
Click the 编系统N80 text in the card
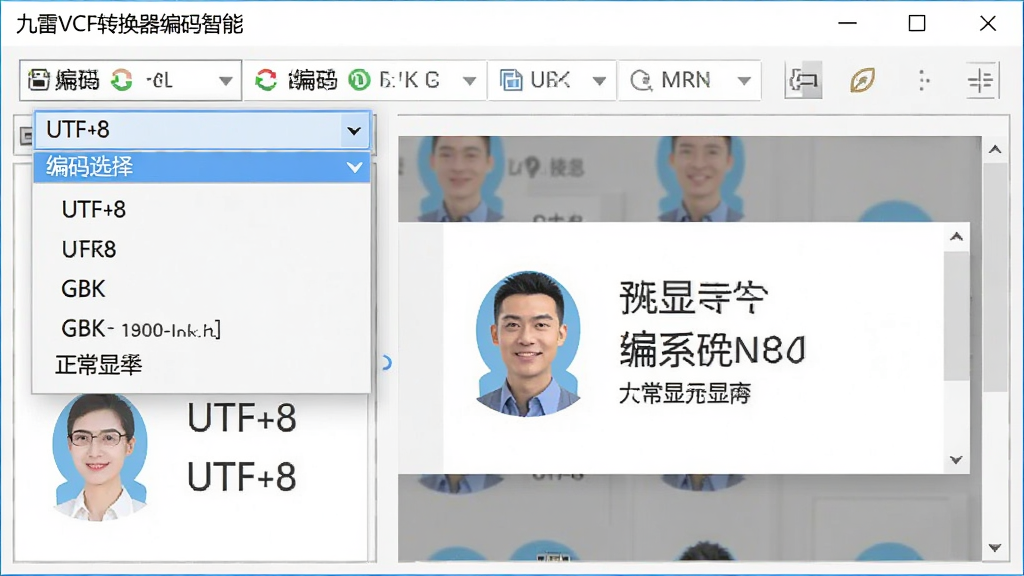712,349
